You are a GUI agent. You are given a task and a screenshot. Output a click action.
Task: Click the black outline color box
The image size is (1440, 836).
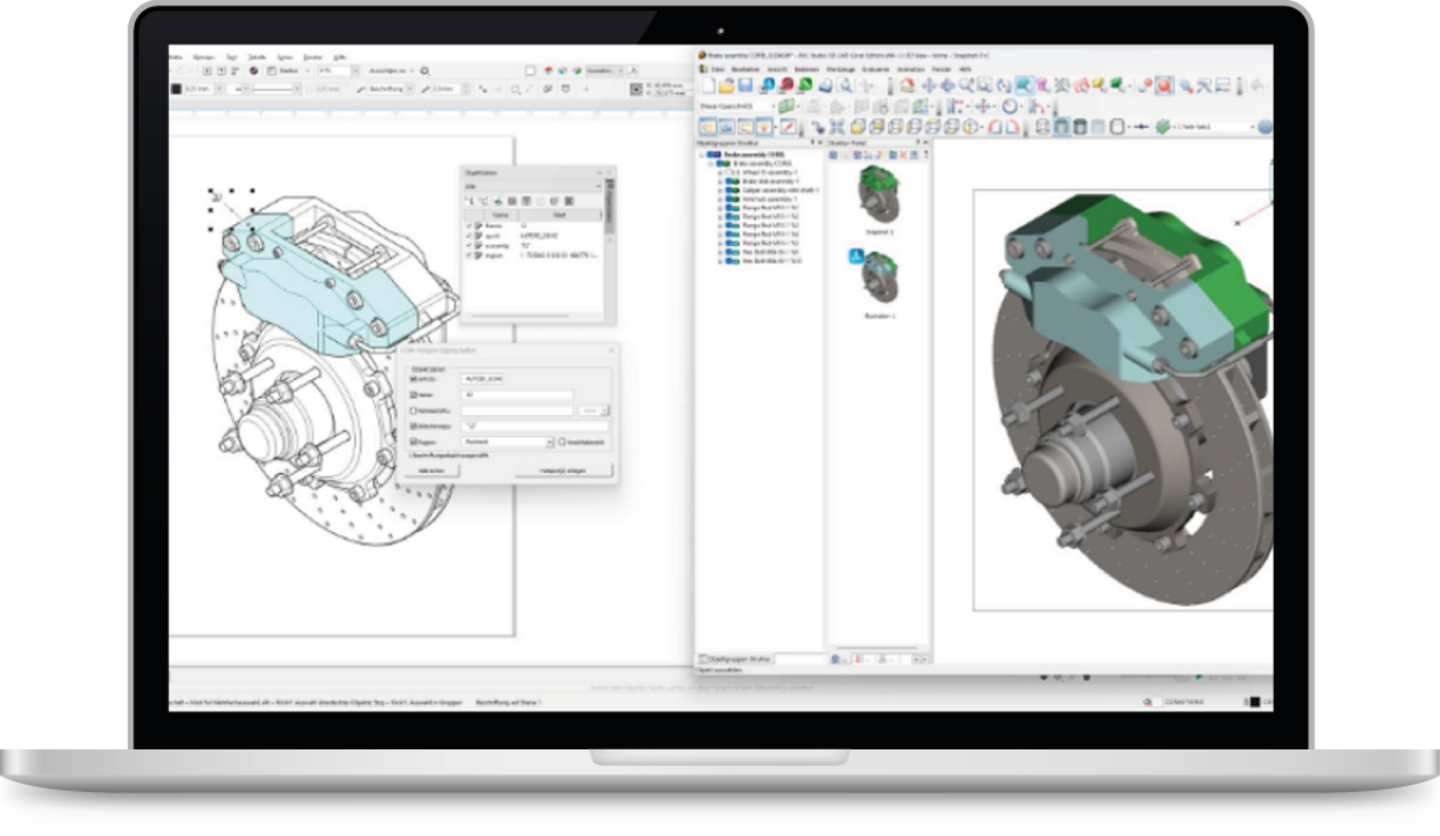point(176,89)
